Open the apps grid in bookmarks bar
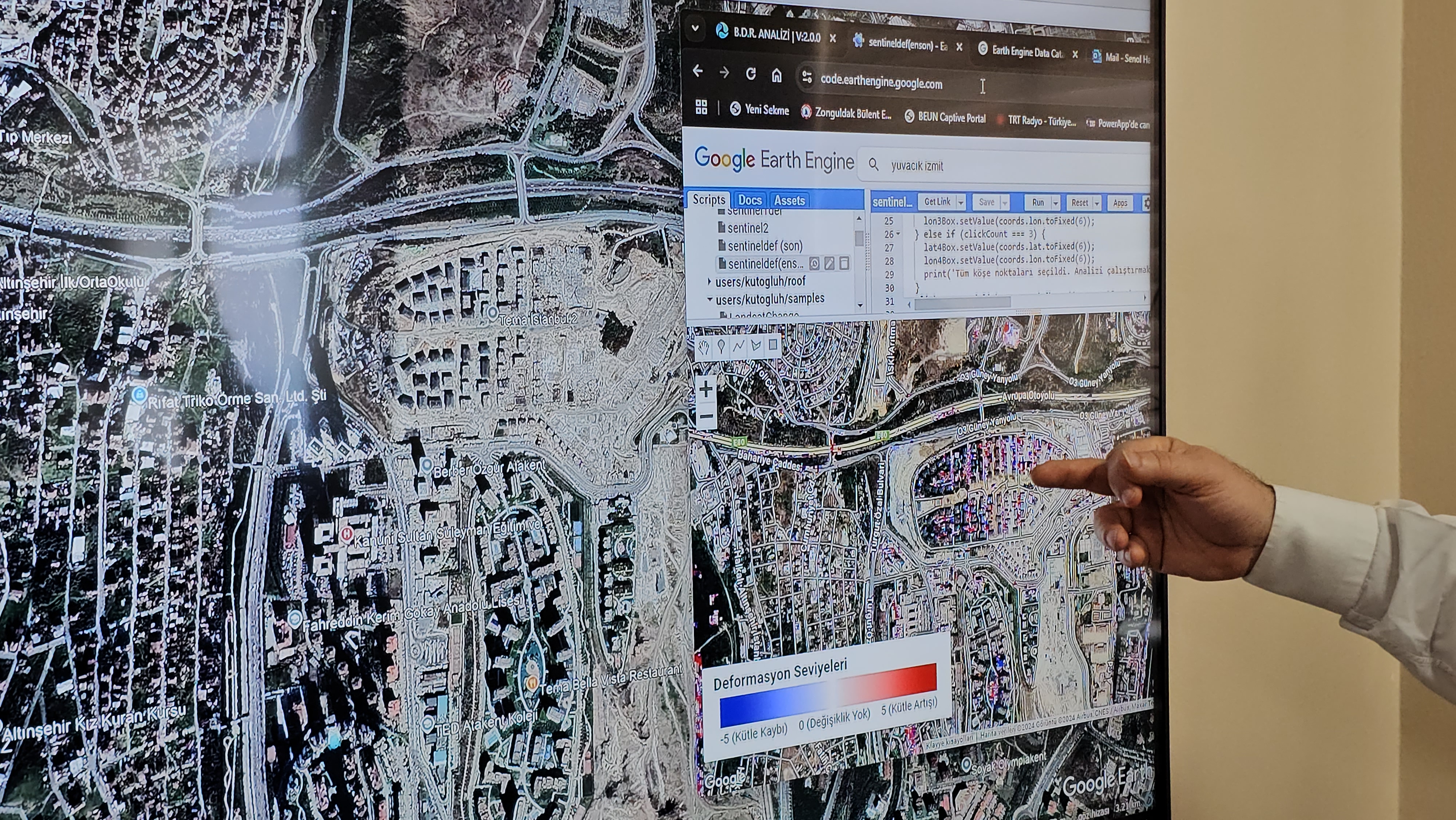 [x=701, y=106]
